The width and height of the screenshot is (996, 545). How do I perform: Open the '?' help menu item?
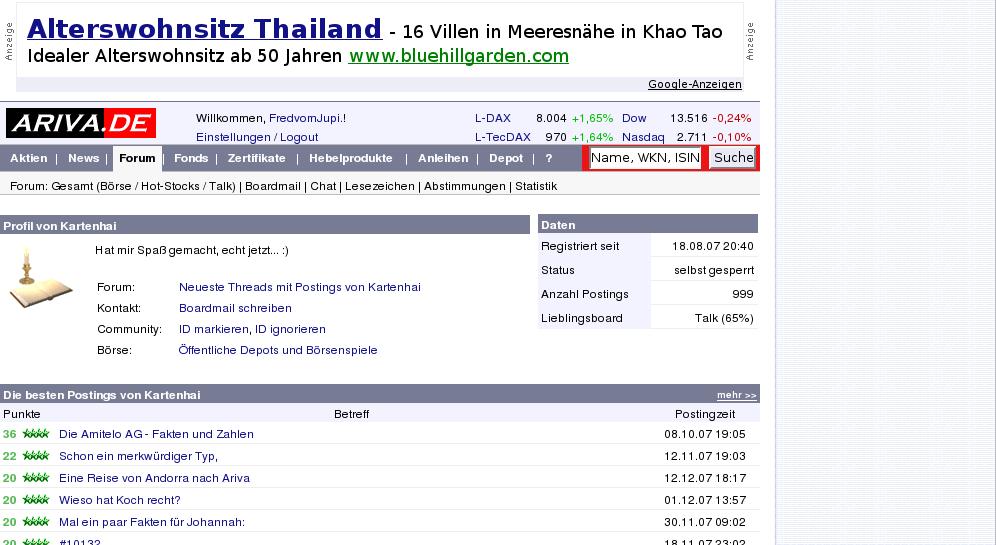(549, 158)
